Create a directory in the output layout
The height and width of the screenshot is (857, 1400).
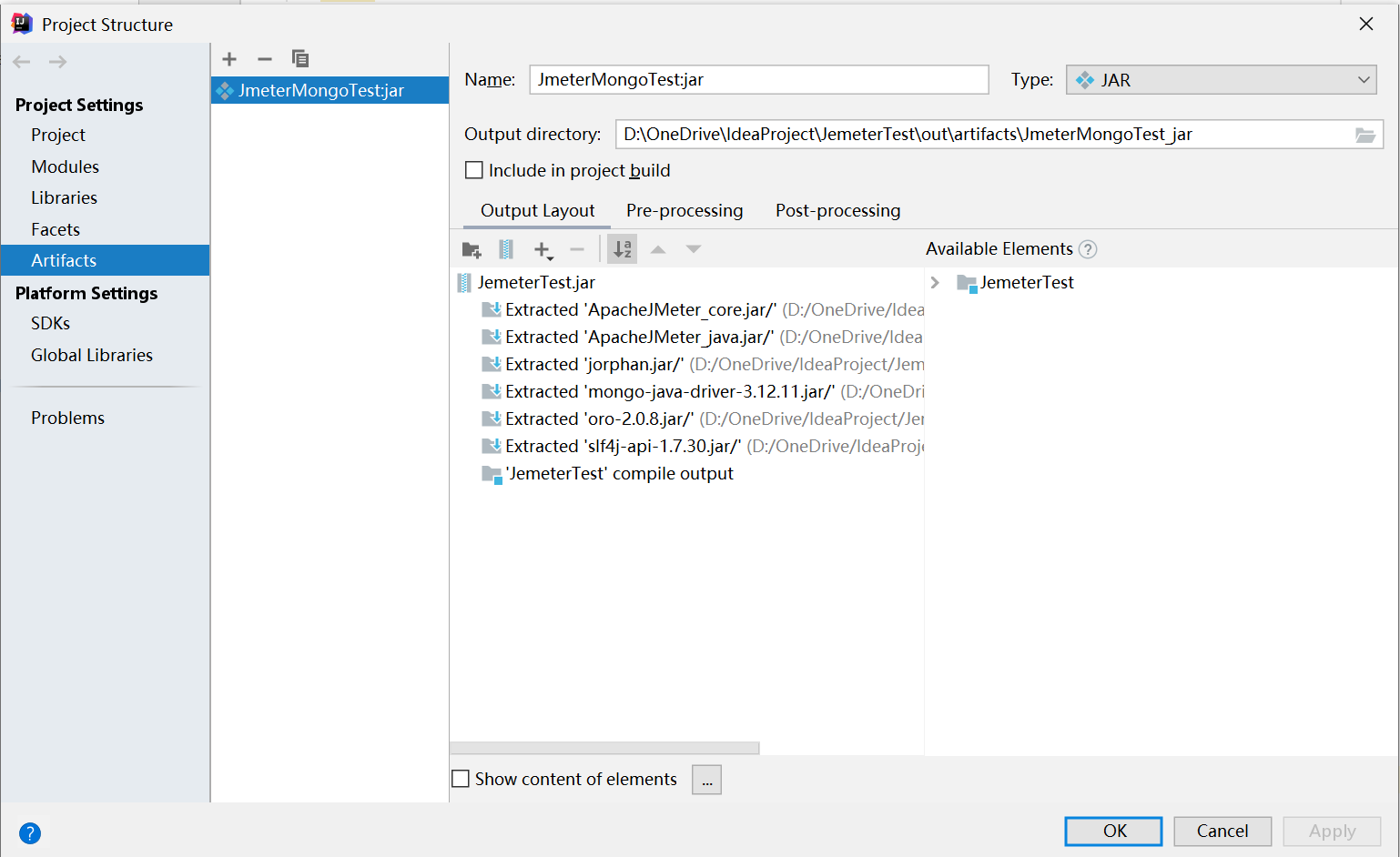(x=472, y=249)
